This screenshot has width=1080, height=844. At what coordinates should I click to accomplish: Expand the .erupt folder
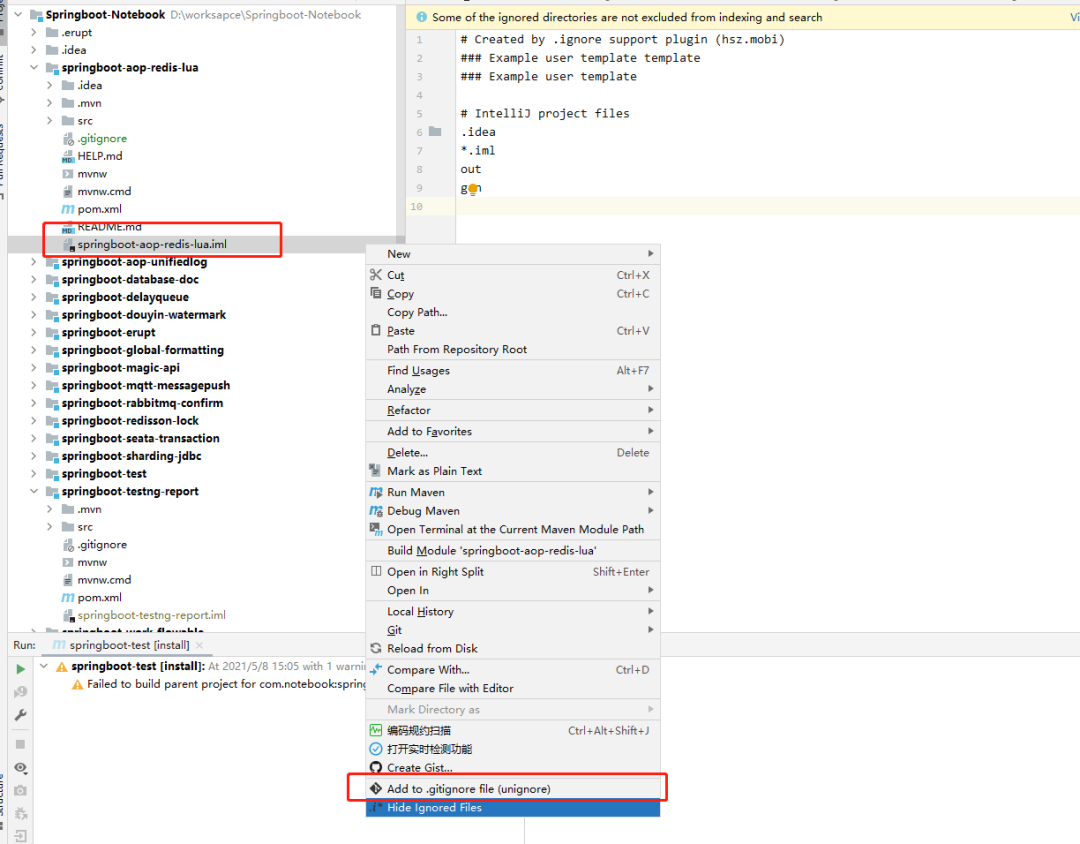pyautogui.click(x=34, y=32)
